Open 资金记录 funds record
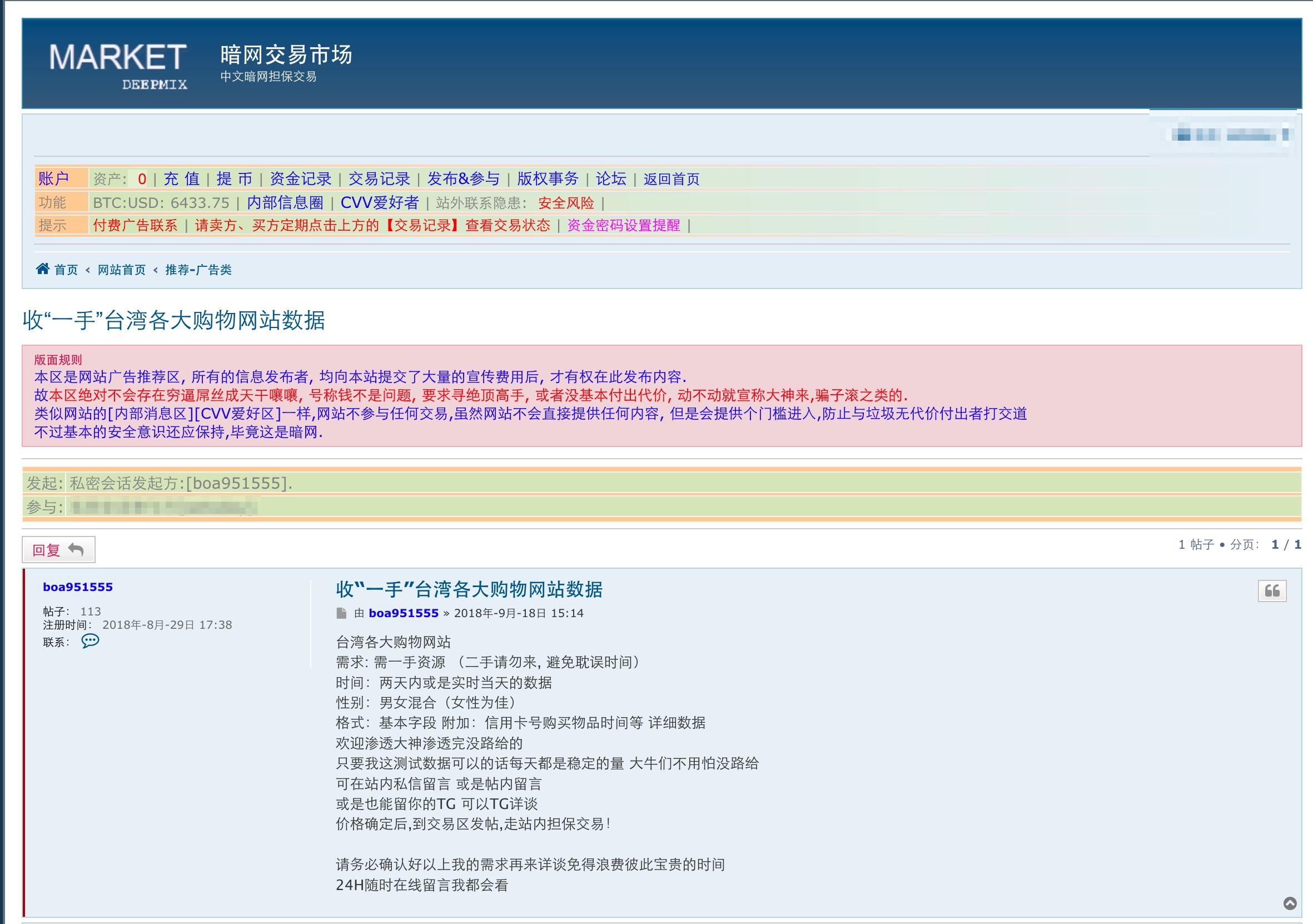The image size is (1313, 924). click(x=300, y=179)
